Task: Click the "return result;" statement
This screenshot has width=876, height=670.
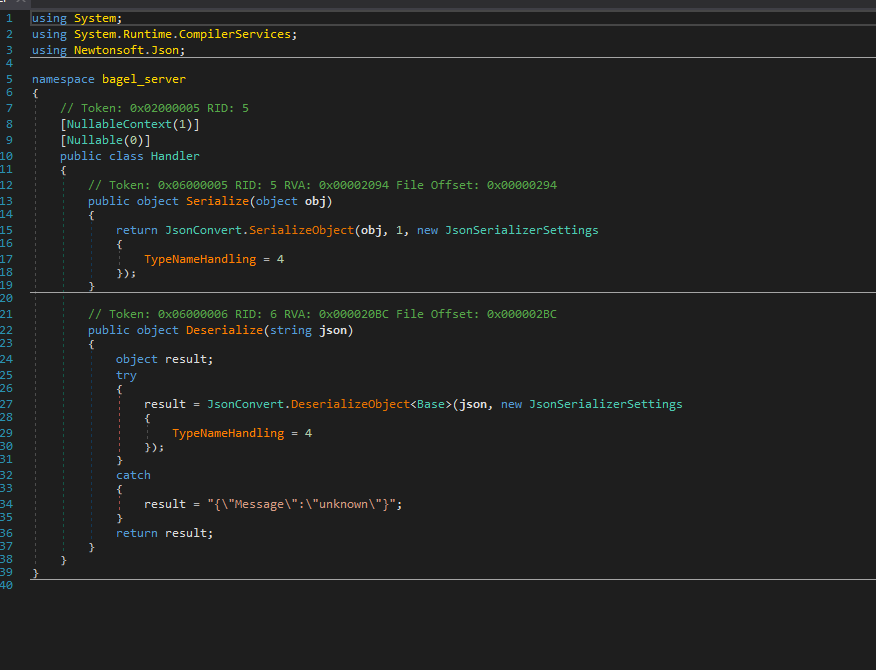Action: 165,534
